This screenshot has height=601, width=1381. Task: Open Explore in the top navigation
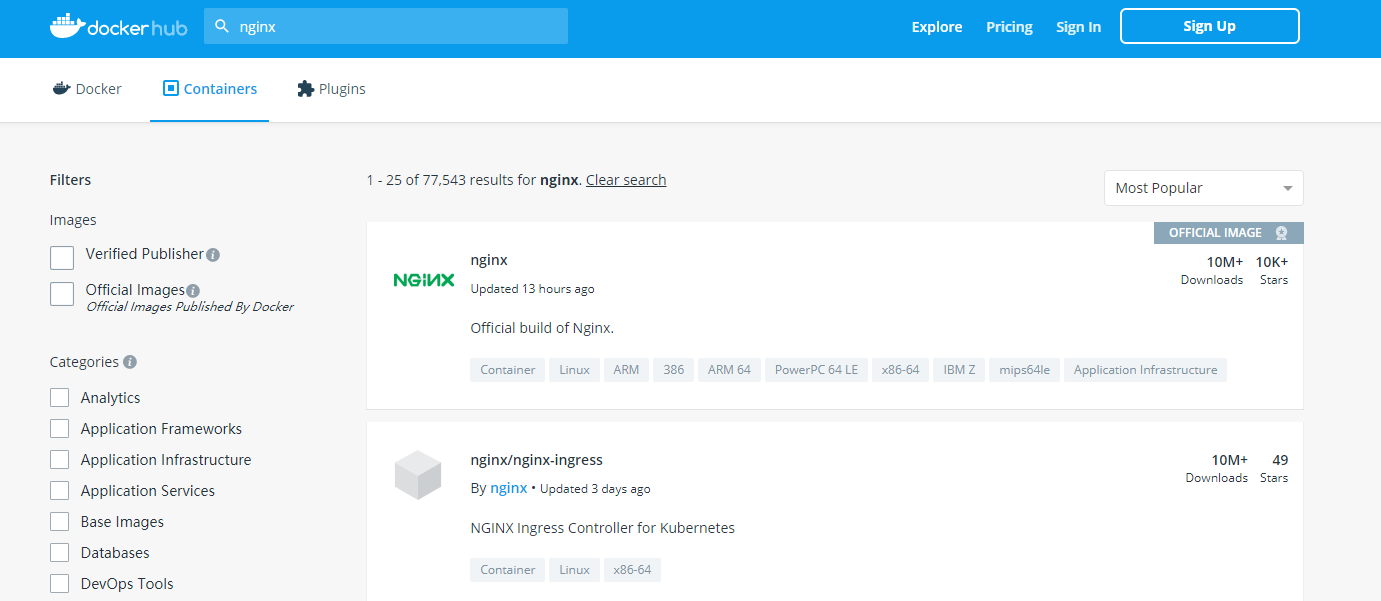point(937,27)
